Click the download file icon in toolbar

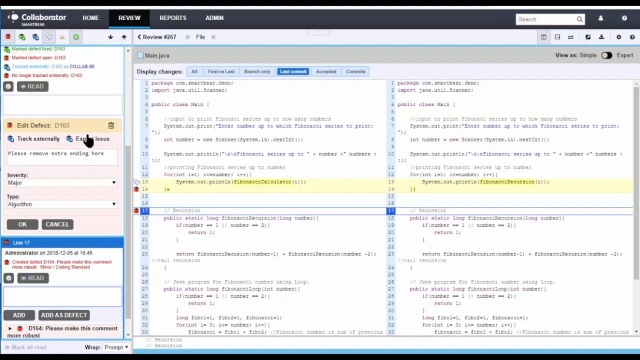(601, 37)
